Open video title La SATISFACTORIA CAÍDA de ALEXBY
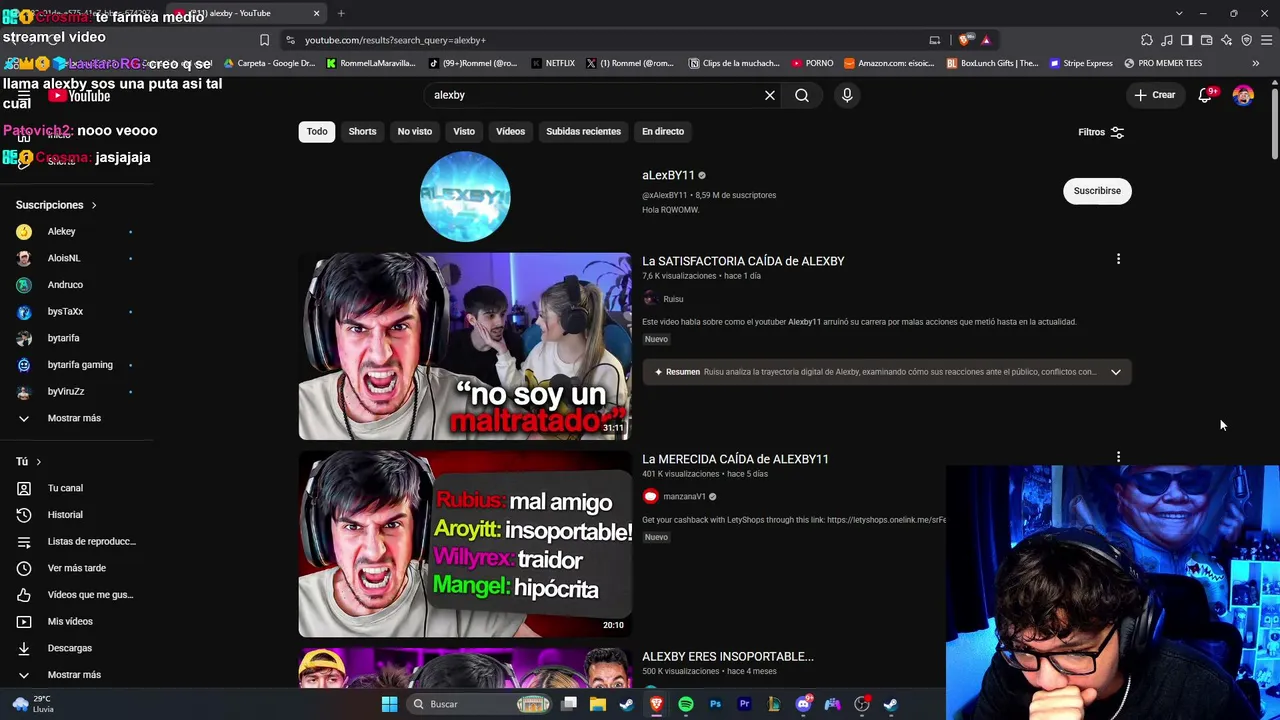The width and height of the screenshot is (1280, 720). point(743,261)
